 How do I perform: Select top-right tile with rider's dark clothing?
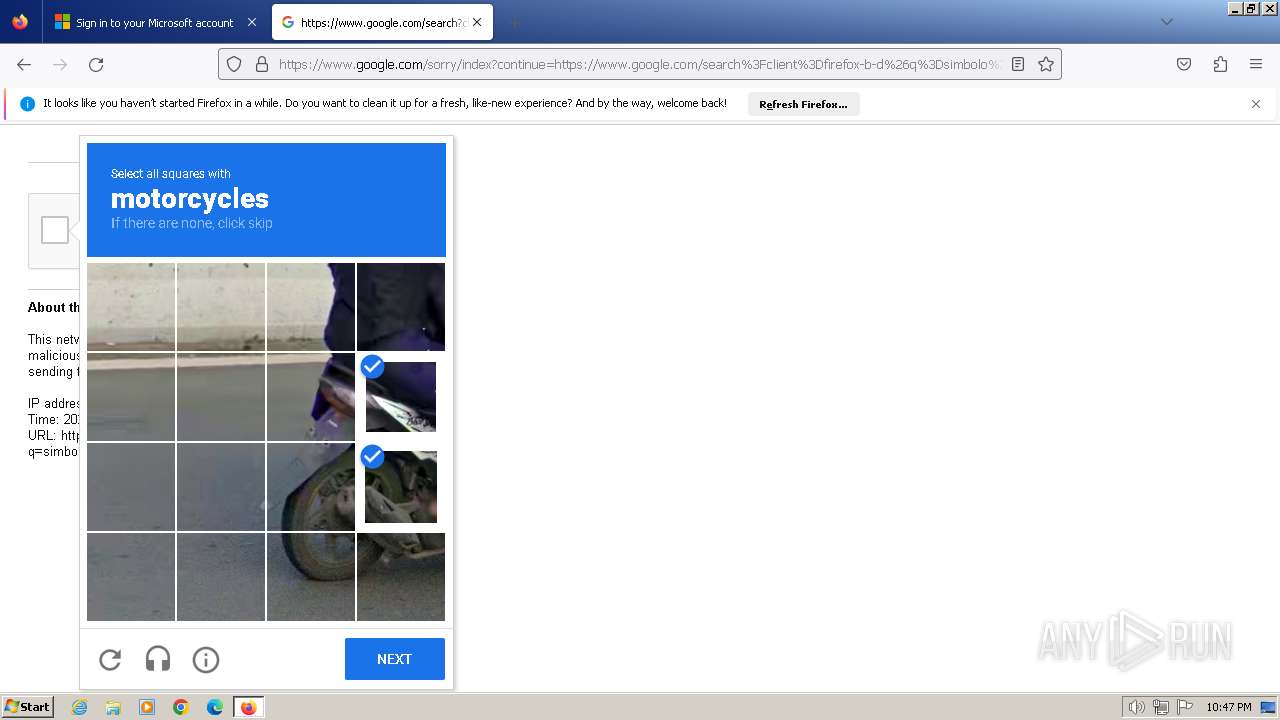coord(401,307)
